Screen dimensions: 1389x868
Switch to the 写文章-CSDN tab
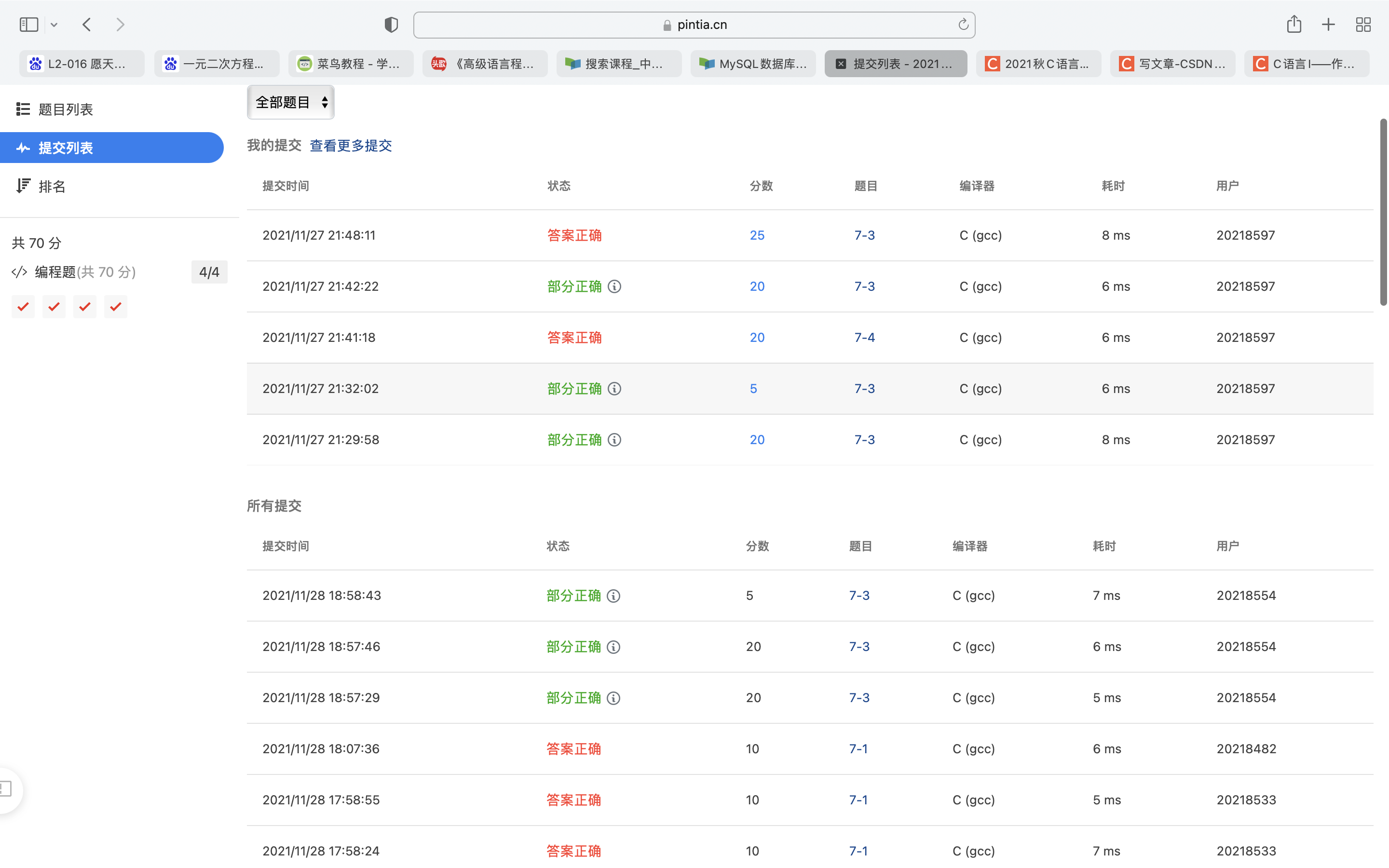[1172, 64]
